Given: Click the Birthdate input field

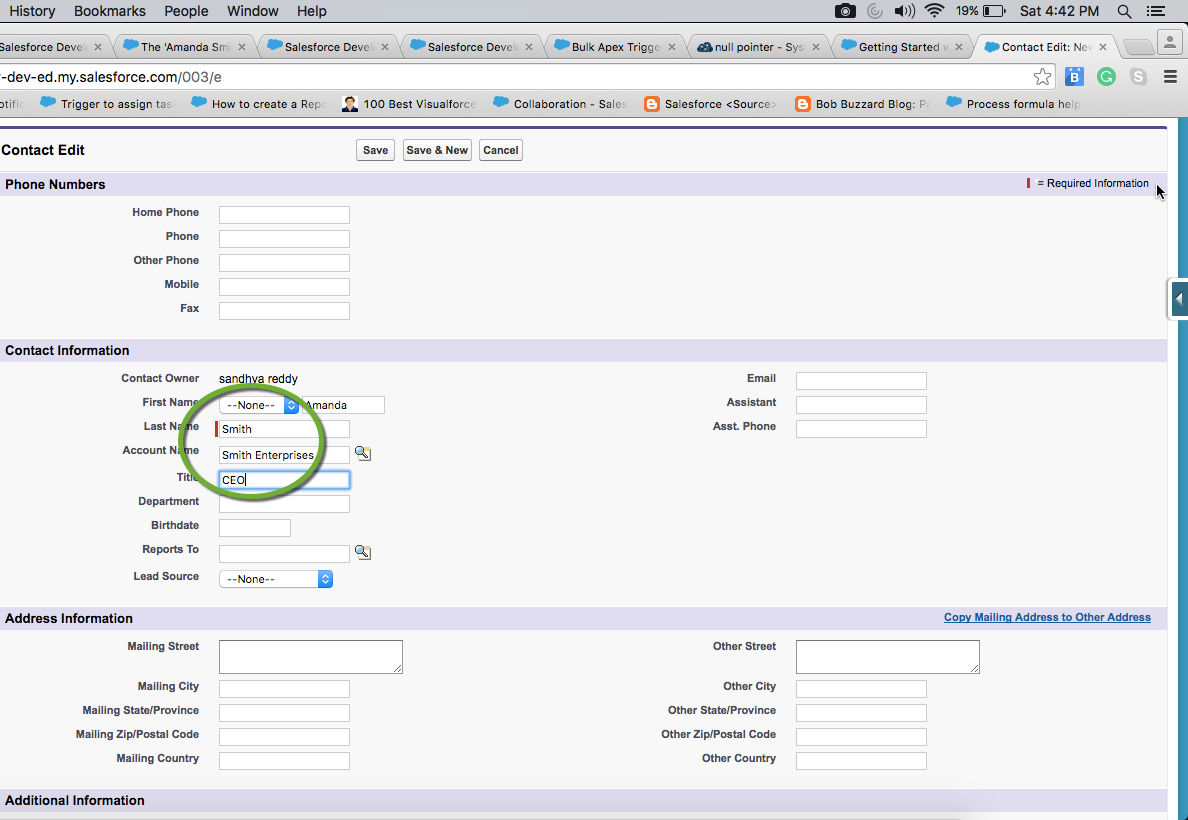Looking at the screenshot, I should (255, 528).
